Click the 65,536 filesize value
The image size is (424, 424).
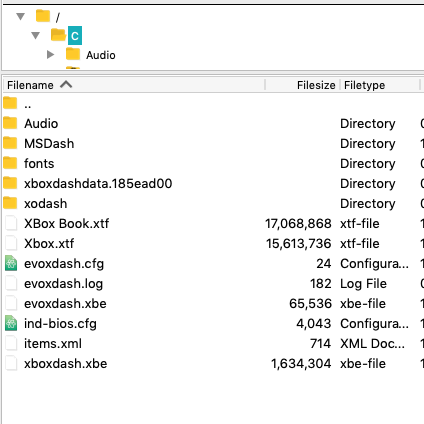pos(310,304)
